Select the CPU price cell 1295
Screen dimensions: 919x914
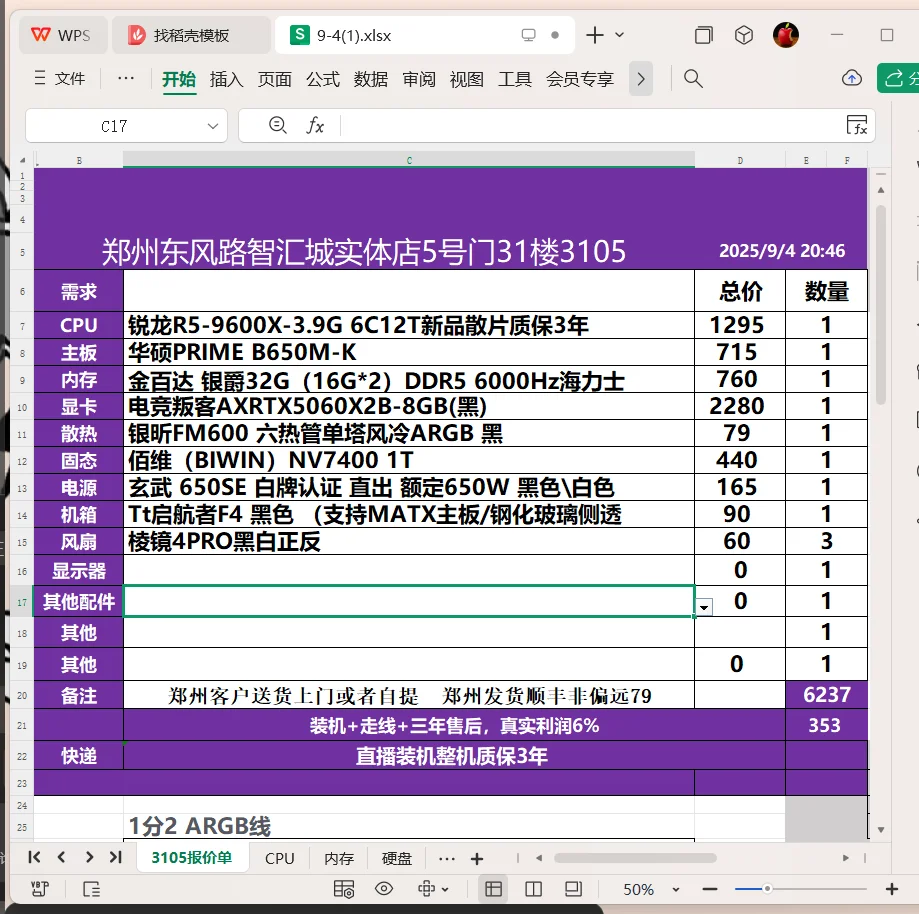coord(740,325)
